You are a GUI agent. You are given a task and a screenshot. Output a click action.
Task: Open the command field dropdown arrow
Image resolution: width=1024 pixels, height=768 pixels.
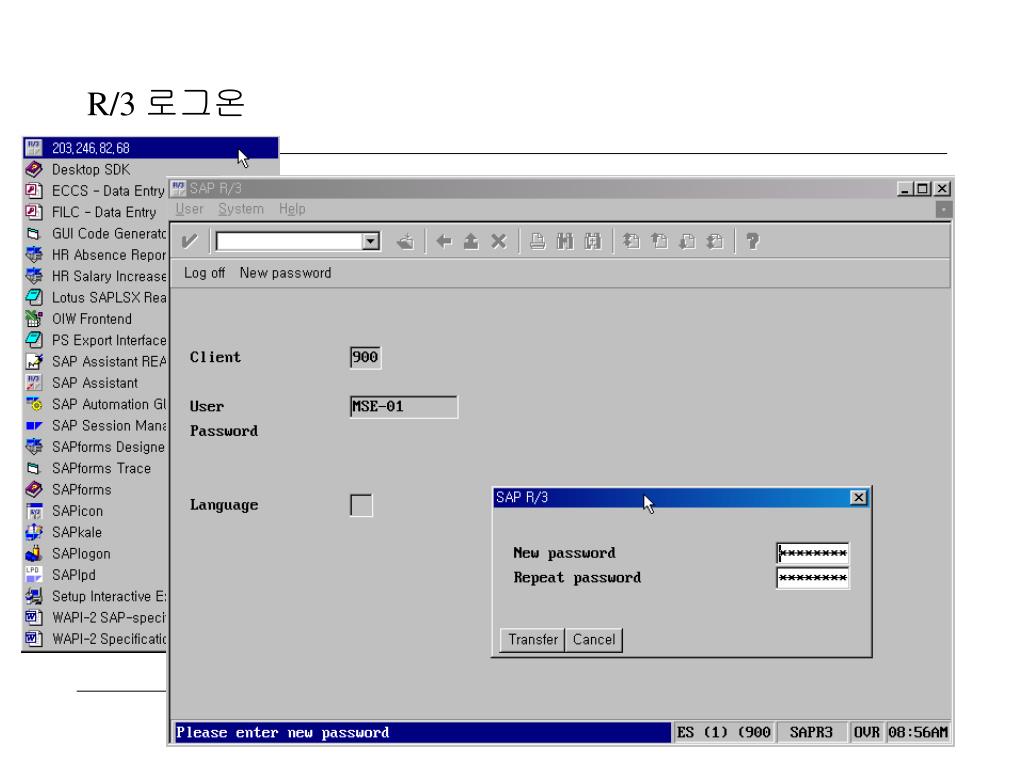click(371, 242)
